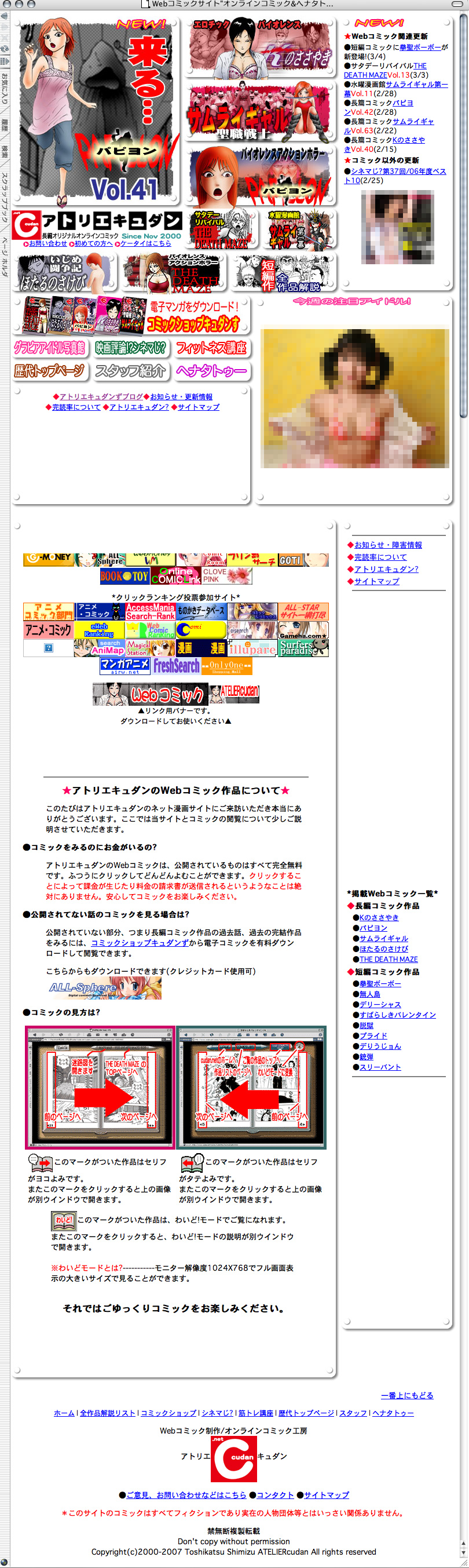This screenshot has width=469, height=1568.
Task: Click the Web Comic Ranking banner
Action: tap(150, 629)
